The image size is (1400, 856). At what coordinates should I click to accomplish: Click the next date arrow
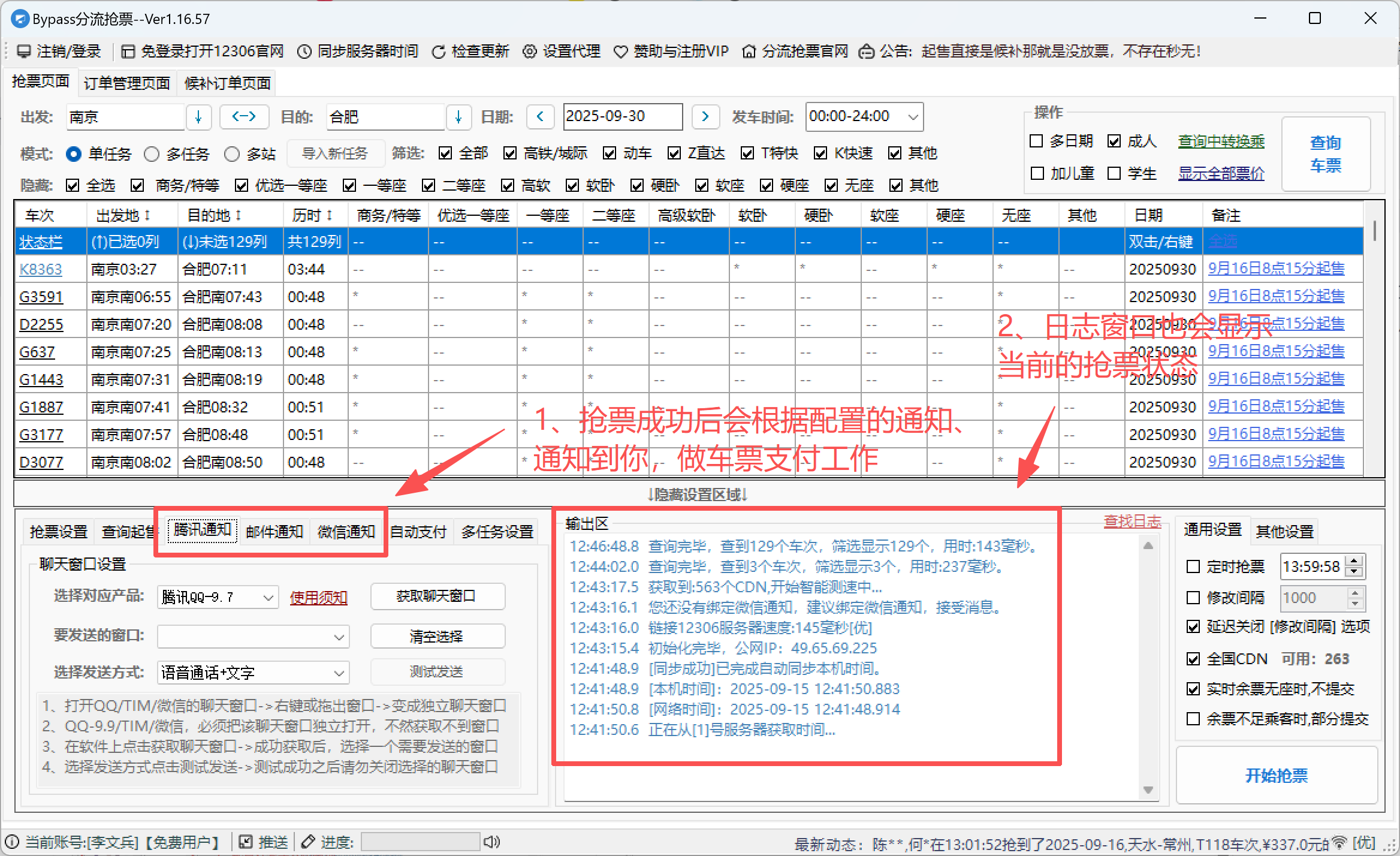(705, 116)
